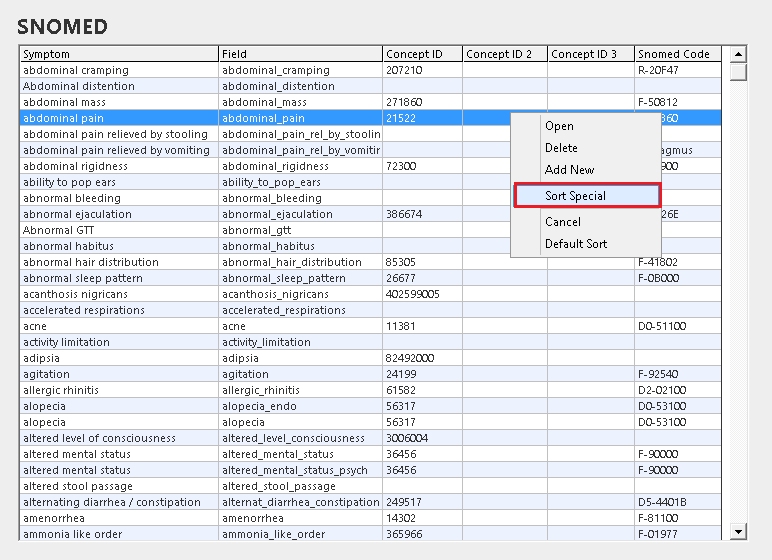Click the scrollbar thumb at the top
This screenshot has width=772, height=560.
(x=738, y=71)
